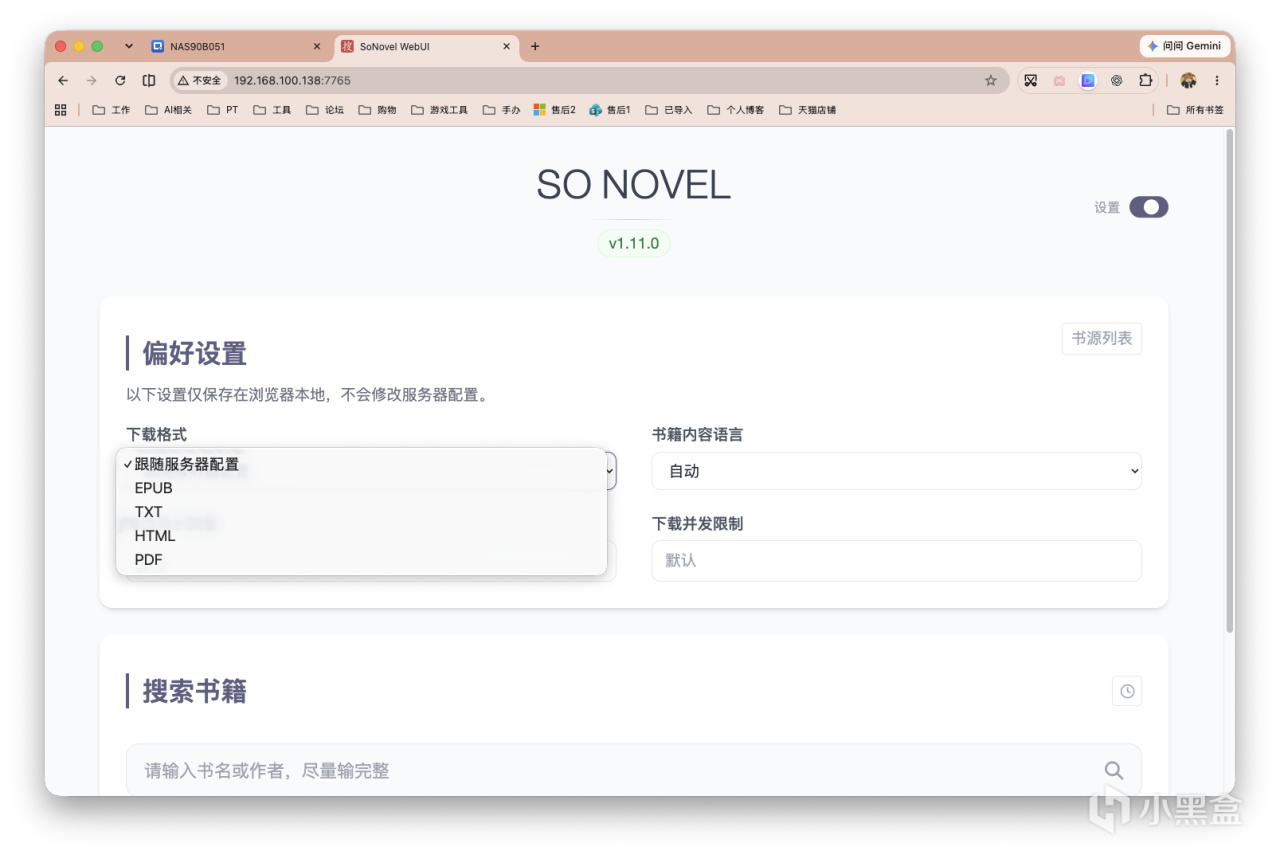Open the 售后2 bookmark
Viewport: 1280px width, 855px height.
point(555,110)
